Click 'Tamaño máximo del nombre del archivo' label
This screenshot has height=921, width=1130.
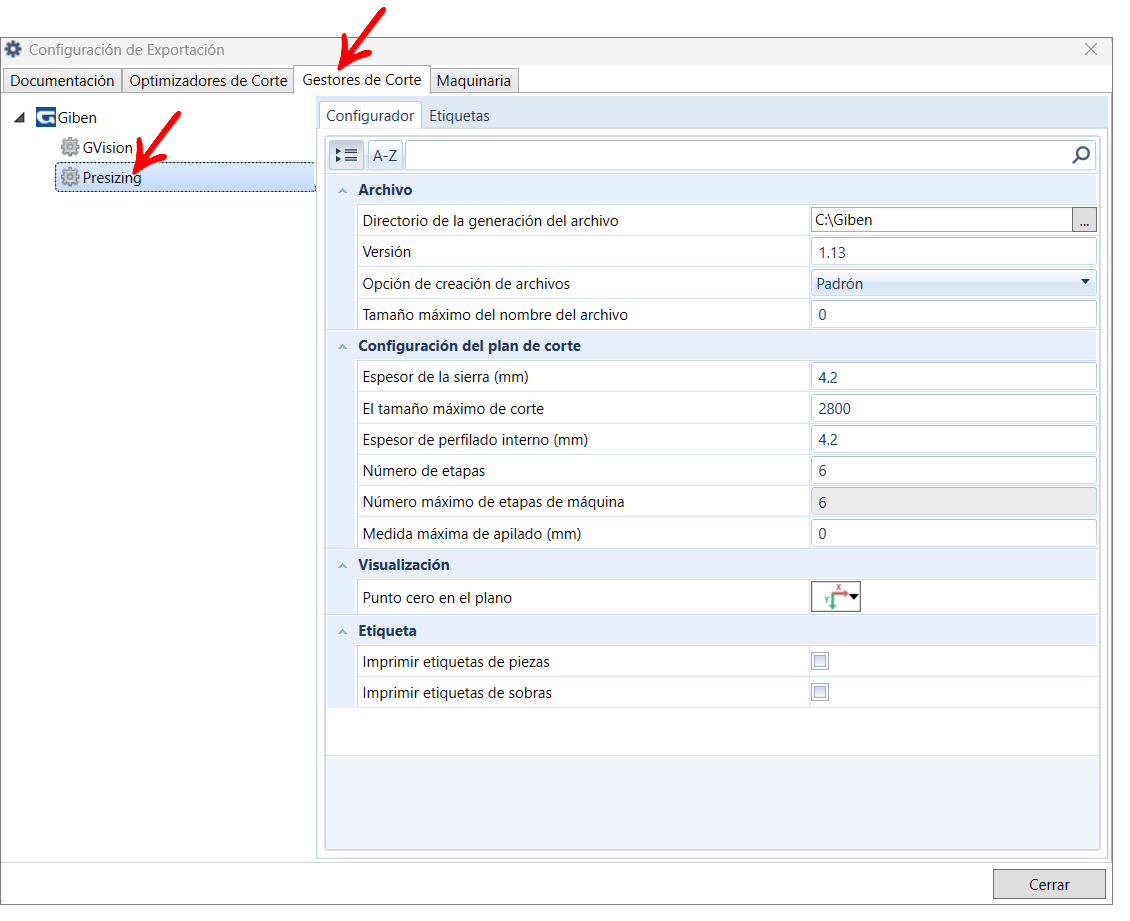pos(495,315)
